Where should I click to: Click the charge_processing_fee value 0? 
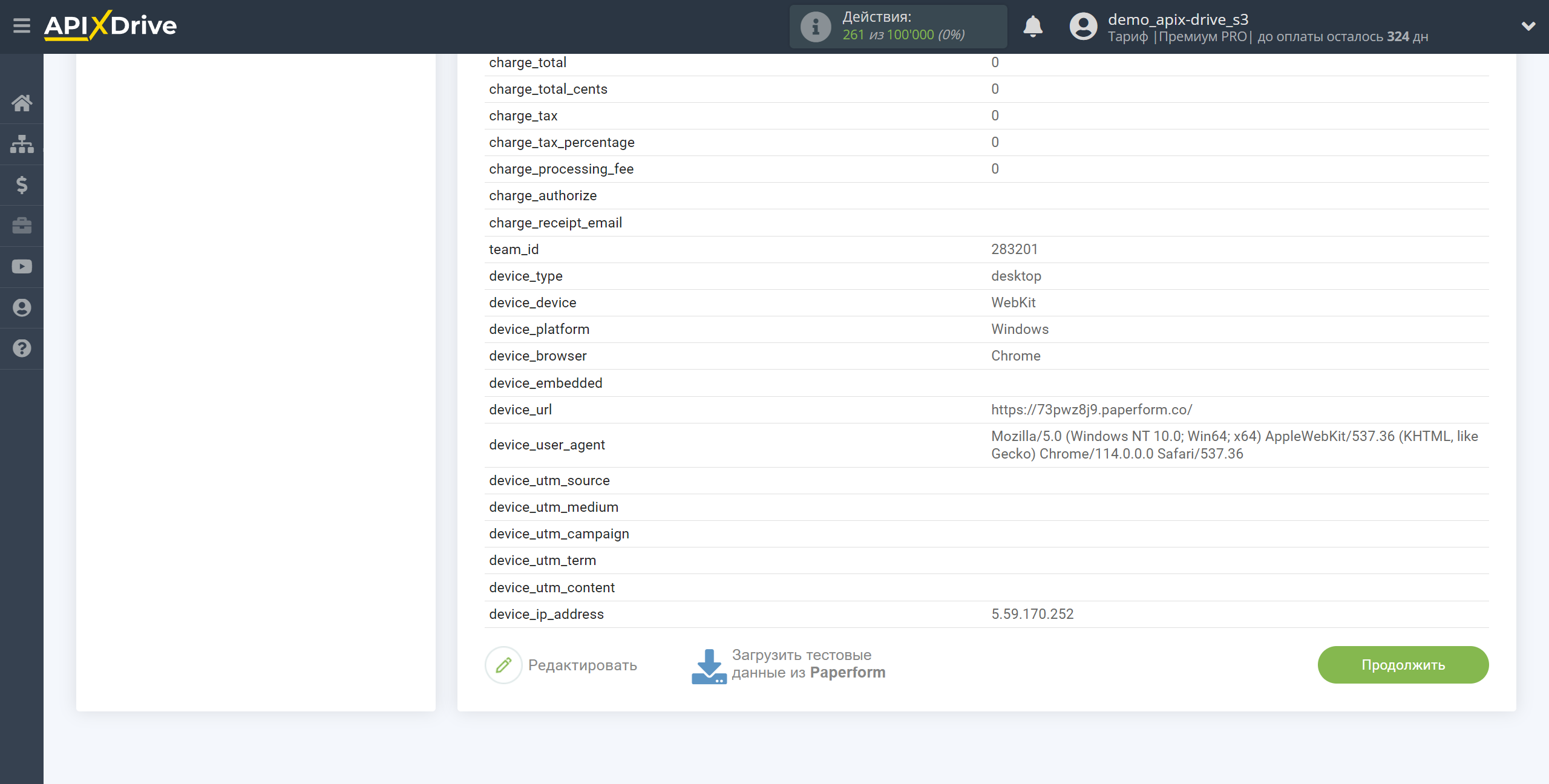[x=995, y=169]
